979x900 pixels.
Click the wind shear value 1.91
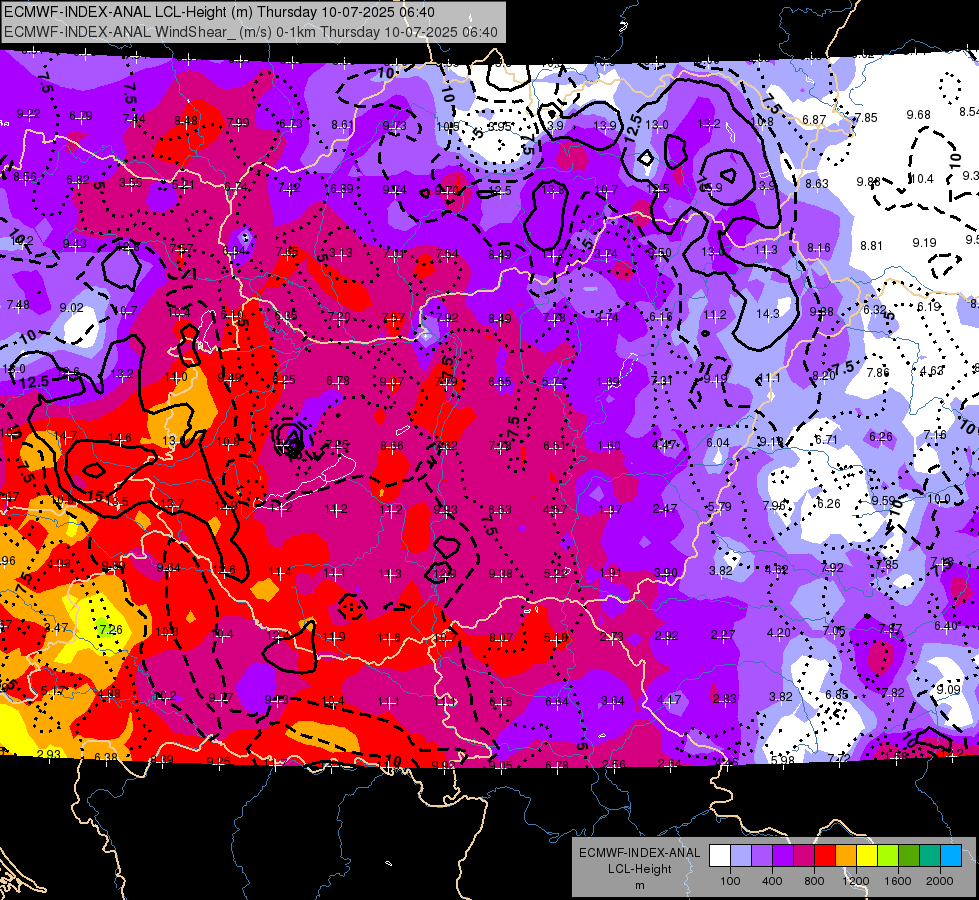pyautogui.click(x=611, y=573)
